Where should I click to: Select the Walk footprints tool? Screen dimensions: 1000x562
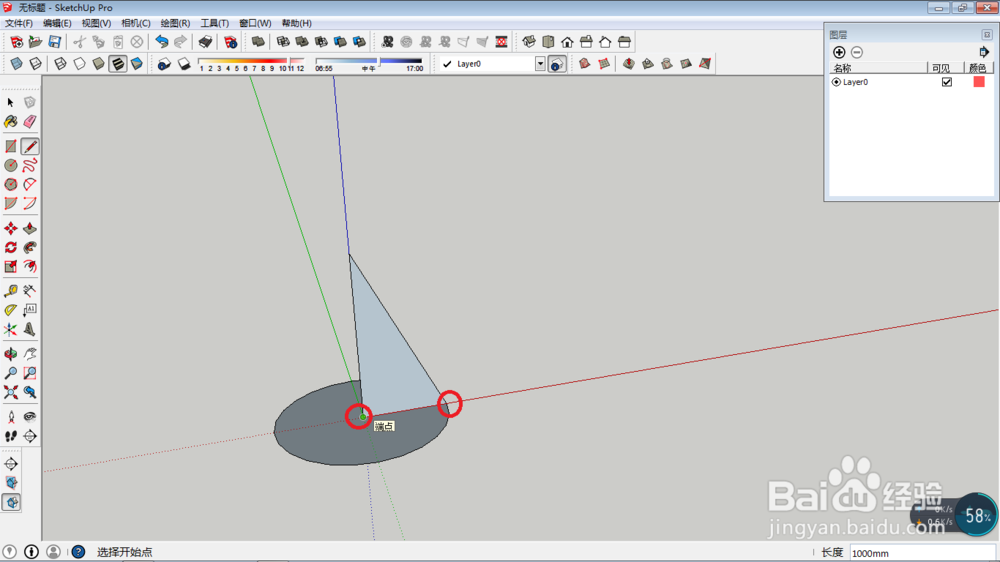click(x=10, y=436)
